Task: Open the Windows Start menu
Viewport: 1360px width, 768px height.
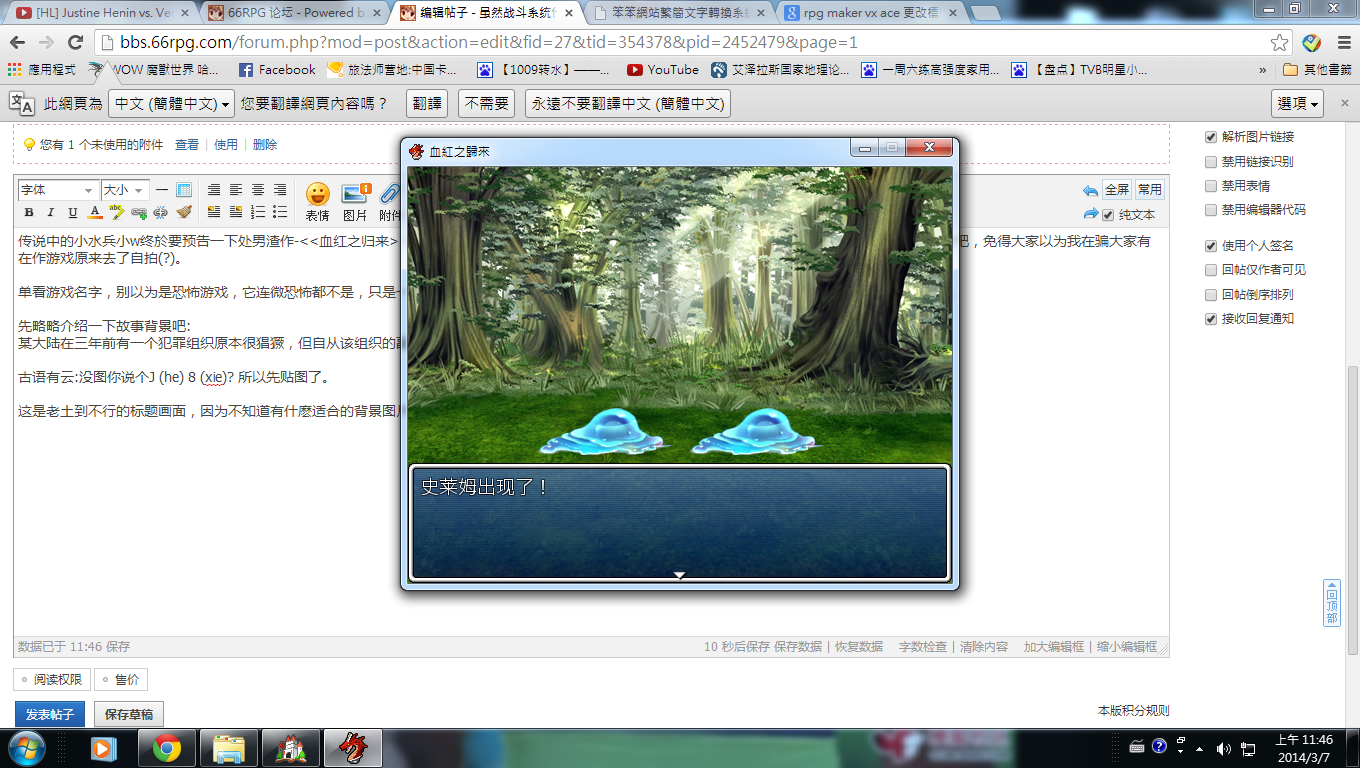Action: tap(26, 747)
